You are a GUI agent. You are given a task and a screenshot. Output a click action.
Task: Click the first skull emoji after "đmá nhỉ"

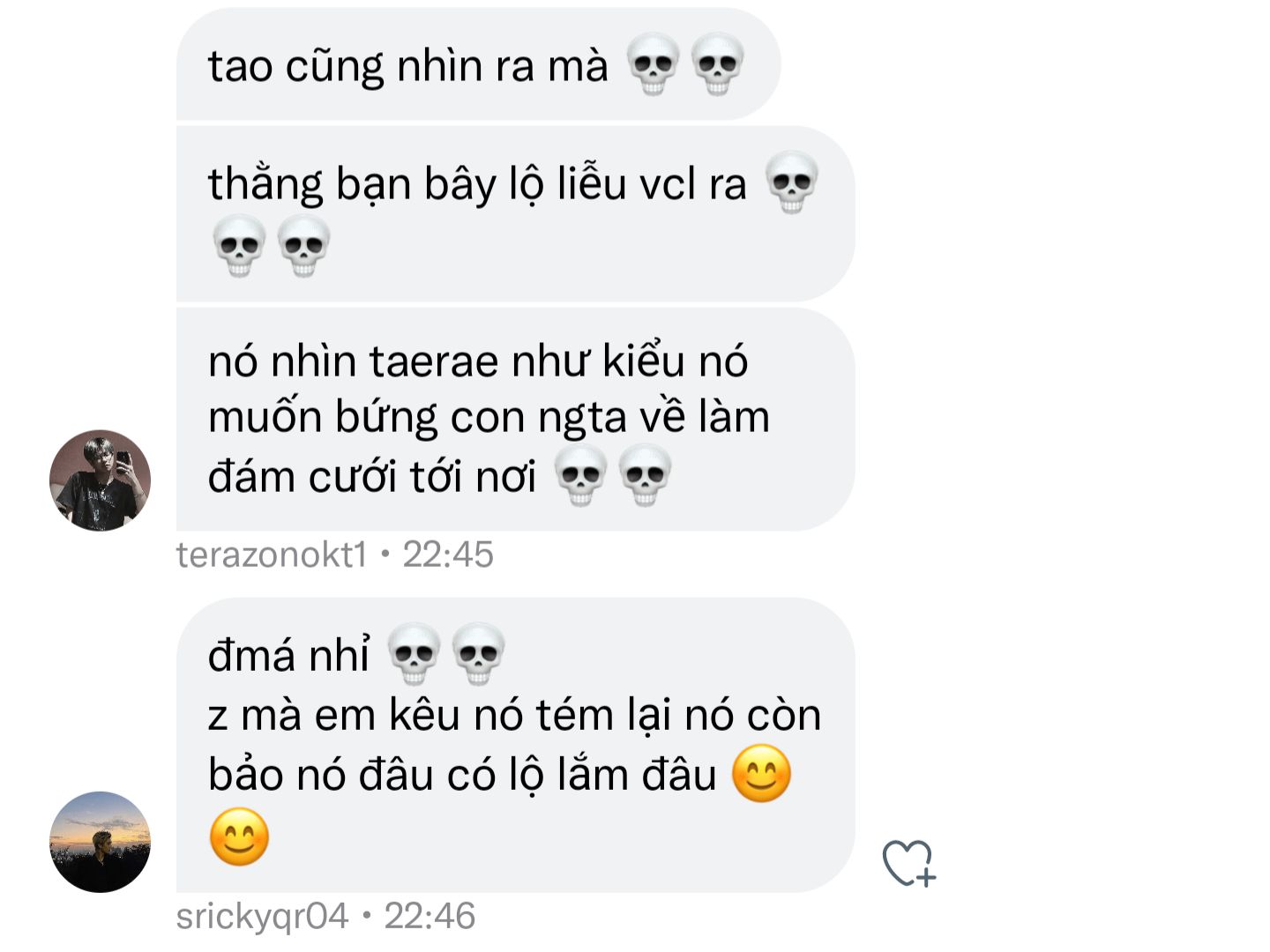point(414,655)
